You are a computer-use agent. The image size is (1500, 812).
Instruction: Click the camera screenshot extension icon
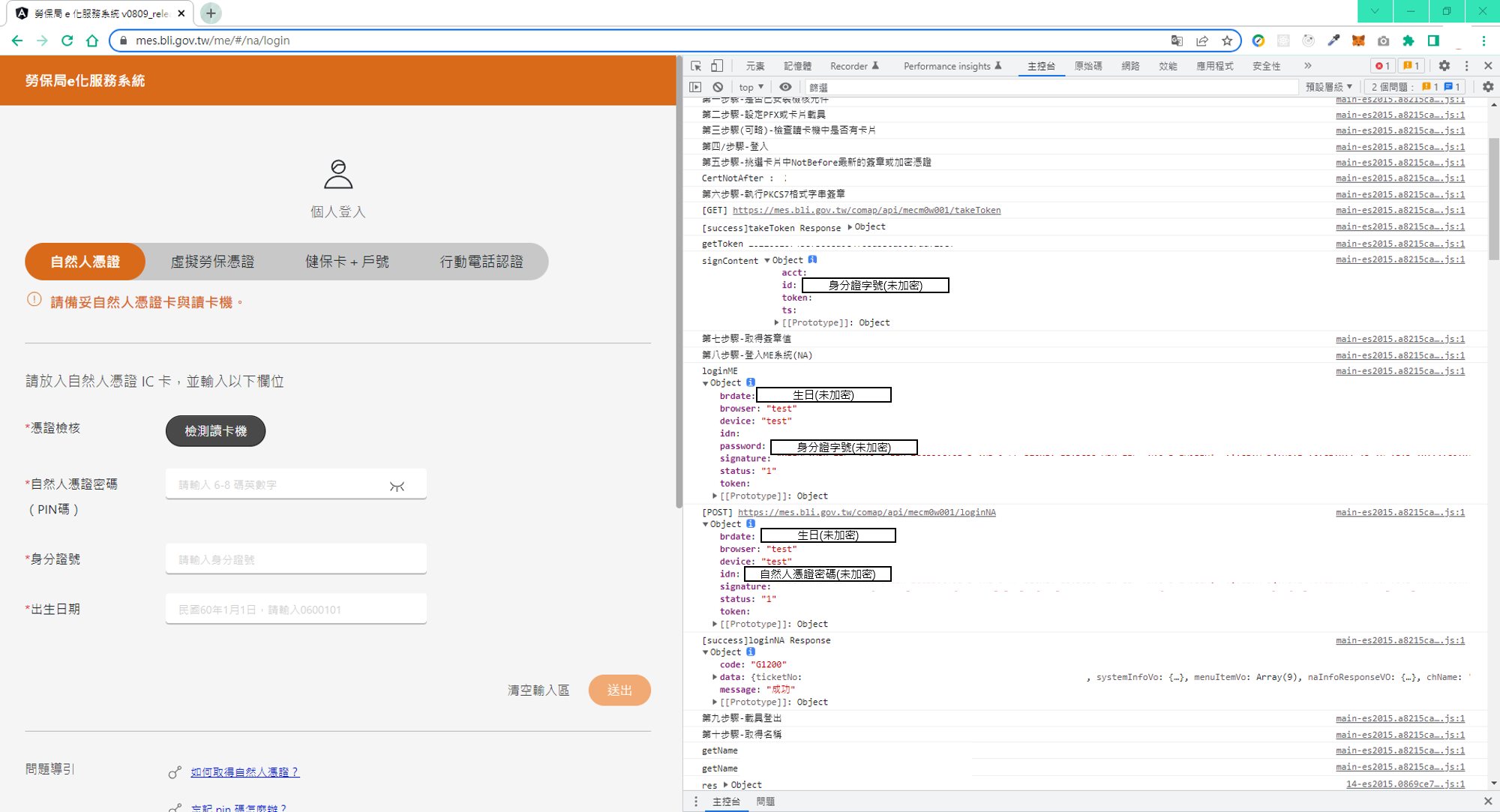(1383, 40)
